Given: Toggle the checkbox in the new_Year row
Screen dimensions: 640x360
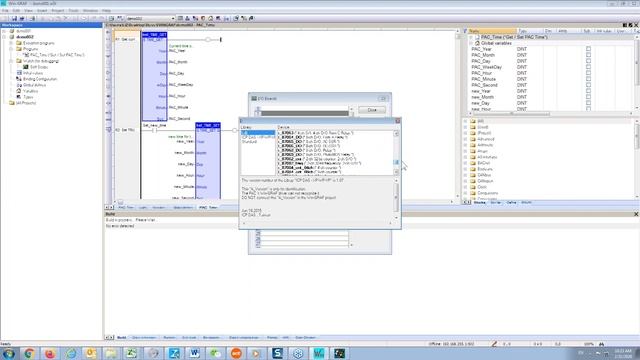Looking at the screenshot, I should point(588,91).
